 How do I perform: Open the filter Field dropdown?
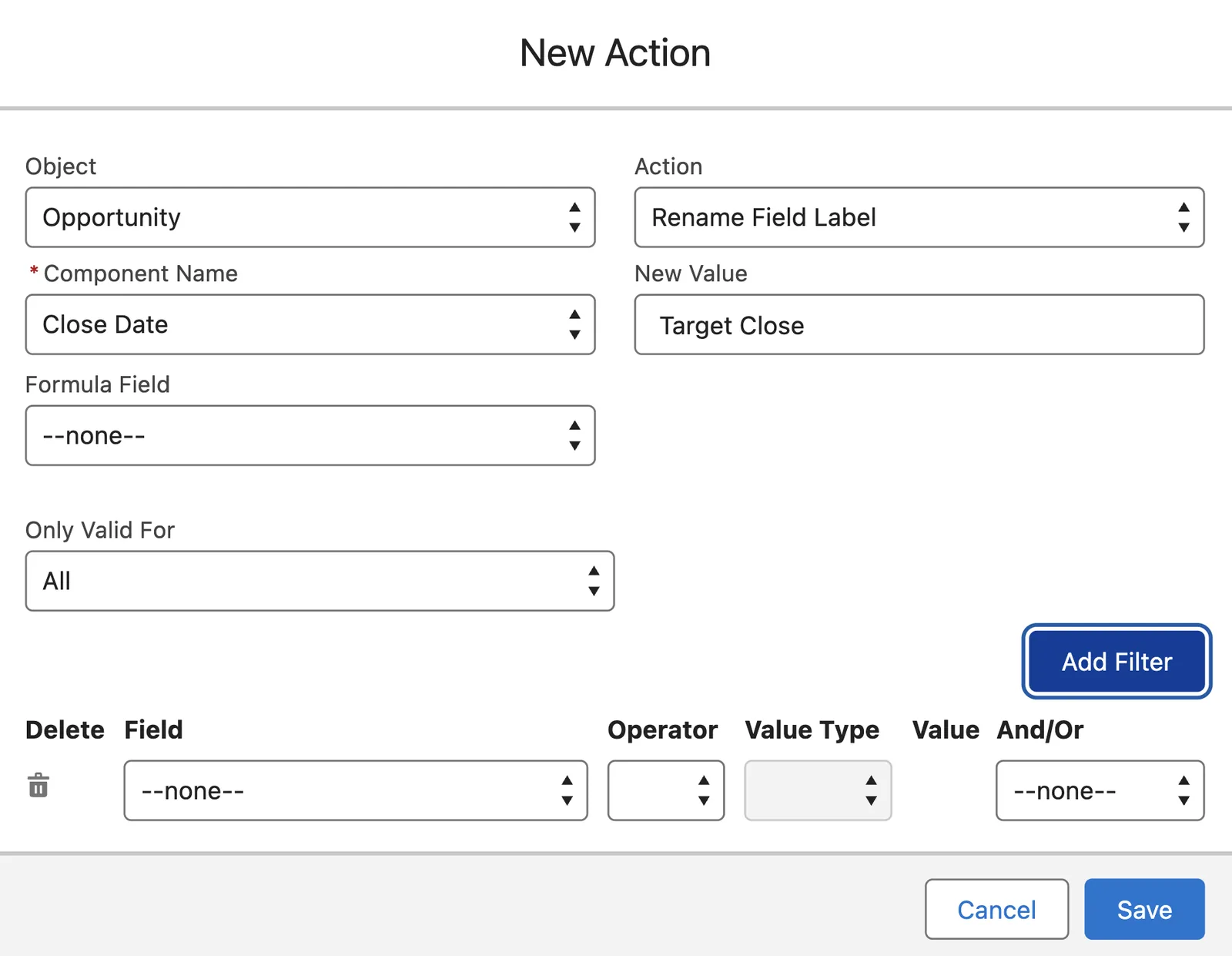pyautogui.click(x=356, y=790)
